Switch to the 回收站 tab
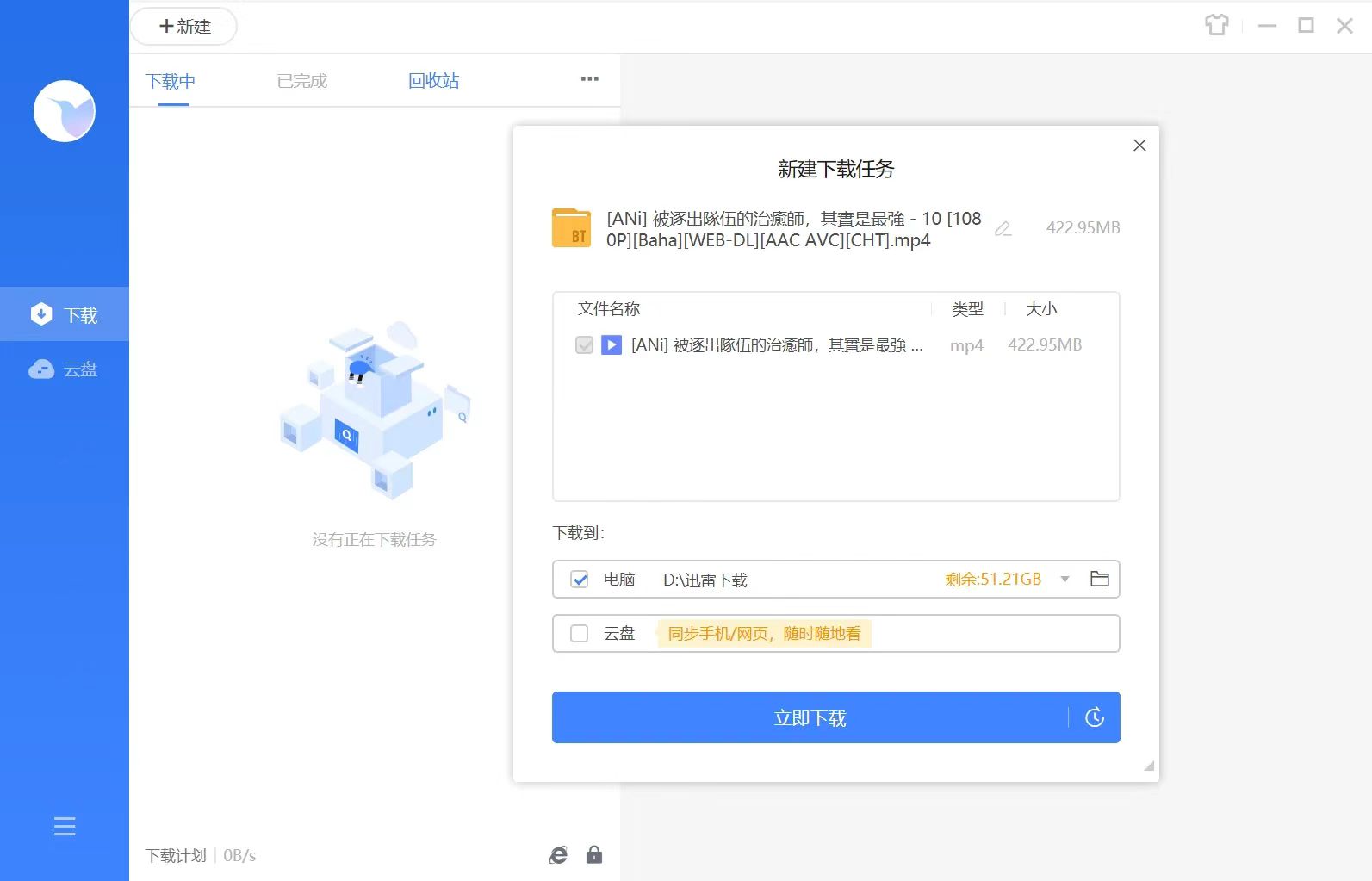This screenshot has height=881, width=1372. click(433, 81)
